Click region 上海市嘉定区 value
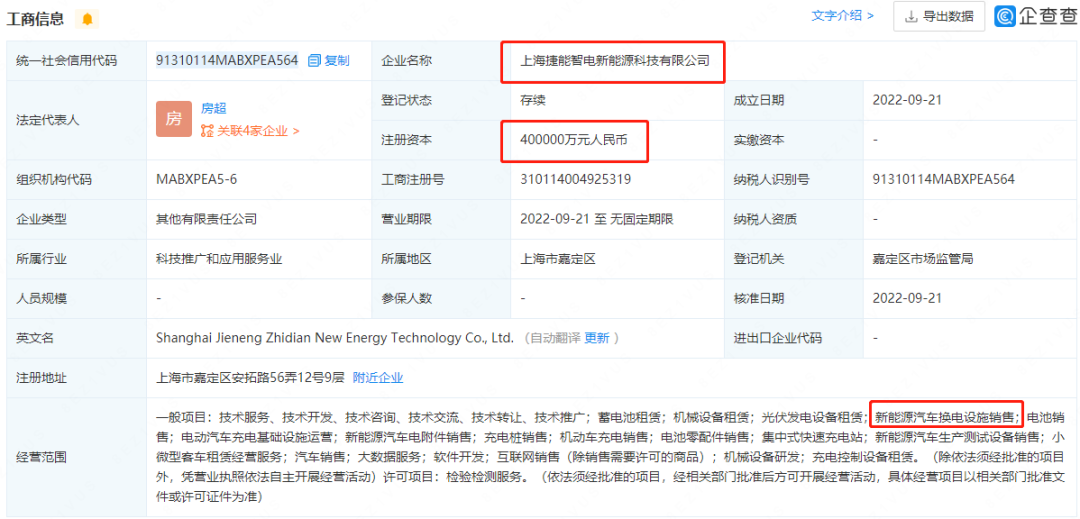Viewport: 1080px width, 519px height. click(x=557, y=260)
